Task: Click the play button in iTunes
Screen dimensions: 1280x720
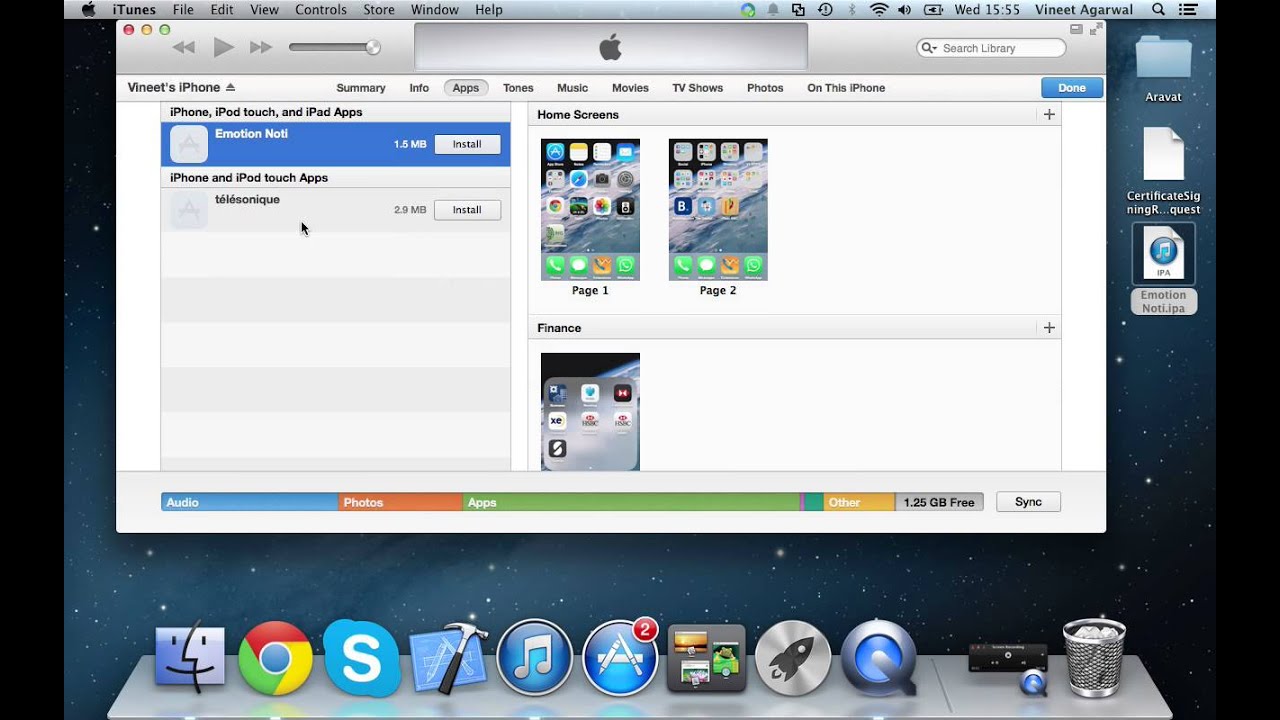Action: pos(223,47)
